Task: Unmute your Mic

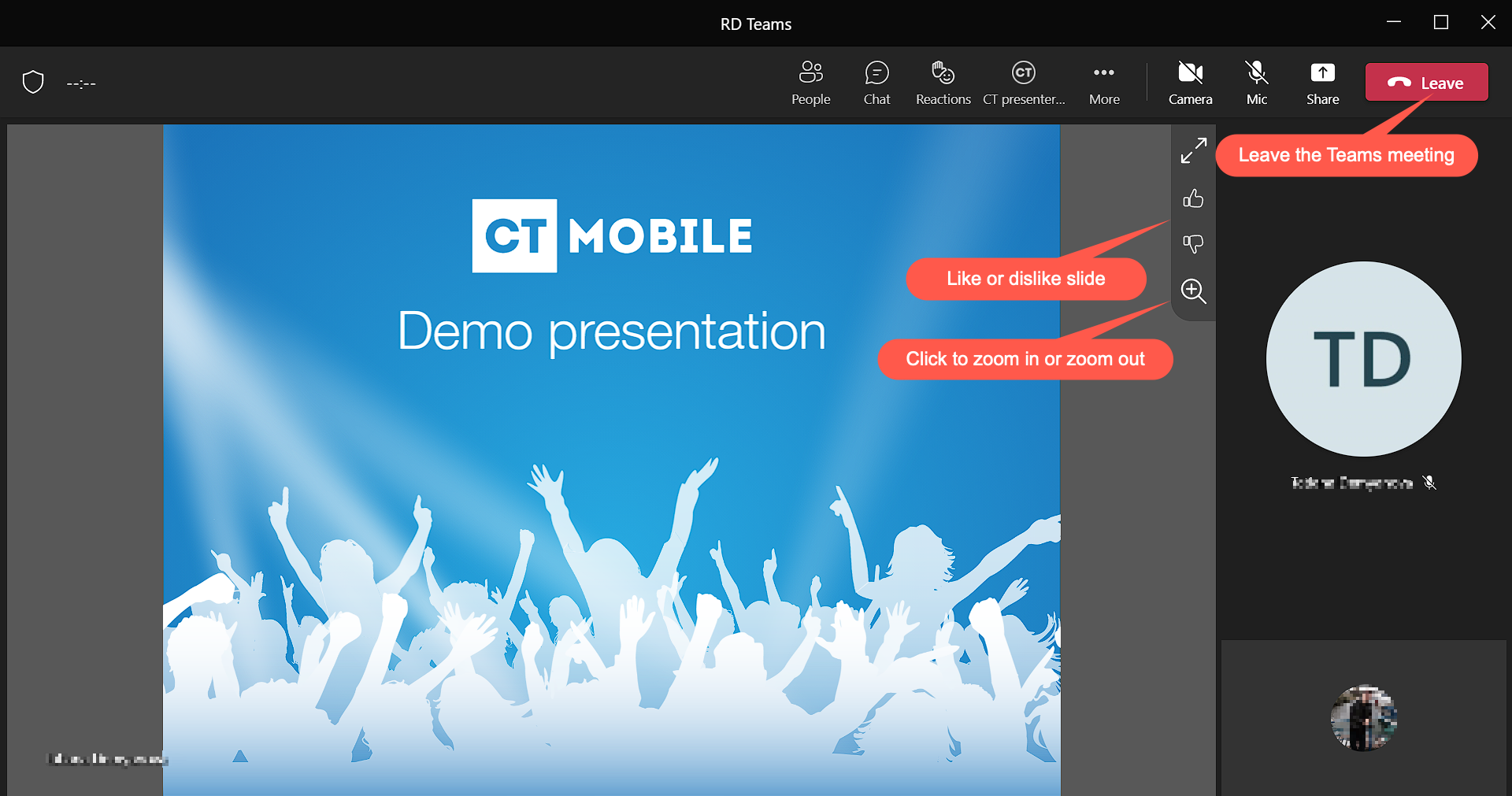Action: 1256,82
